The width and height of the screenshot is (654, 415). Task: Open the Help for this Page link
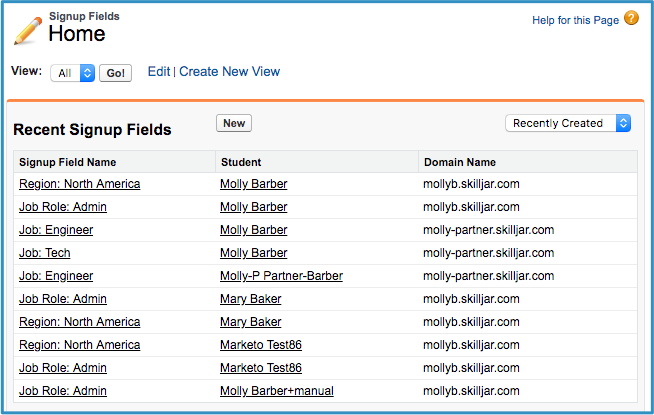(x=575, y=20)
